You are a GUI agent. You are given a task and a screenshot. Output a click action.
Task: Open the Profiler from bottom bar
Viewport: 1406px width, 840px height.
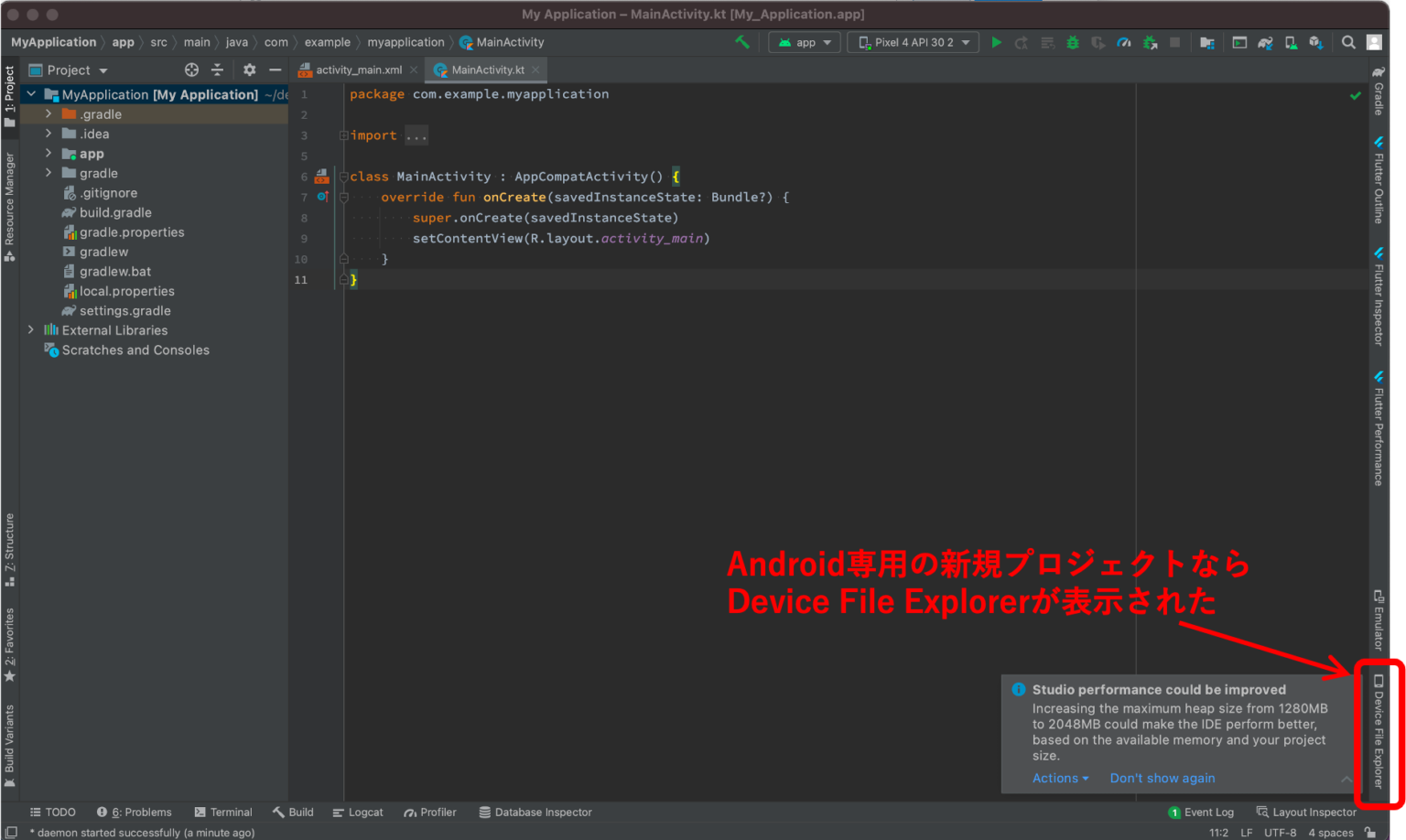[429, 812]
